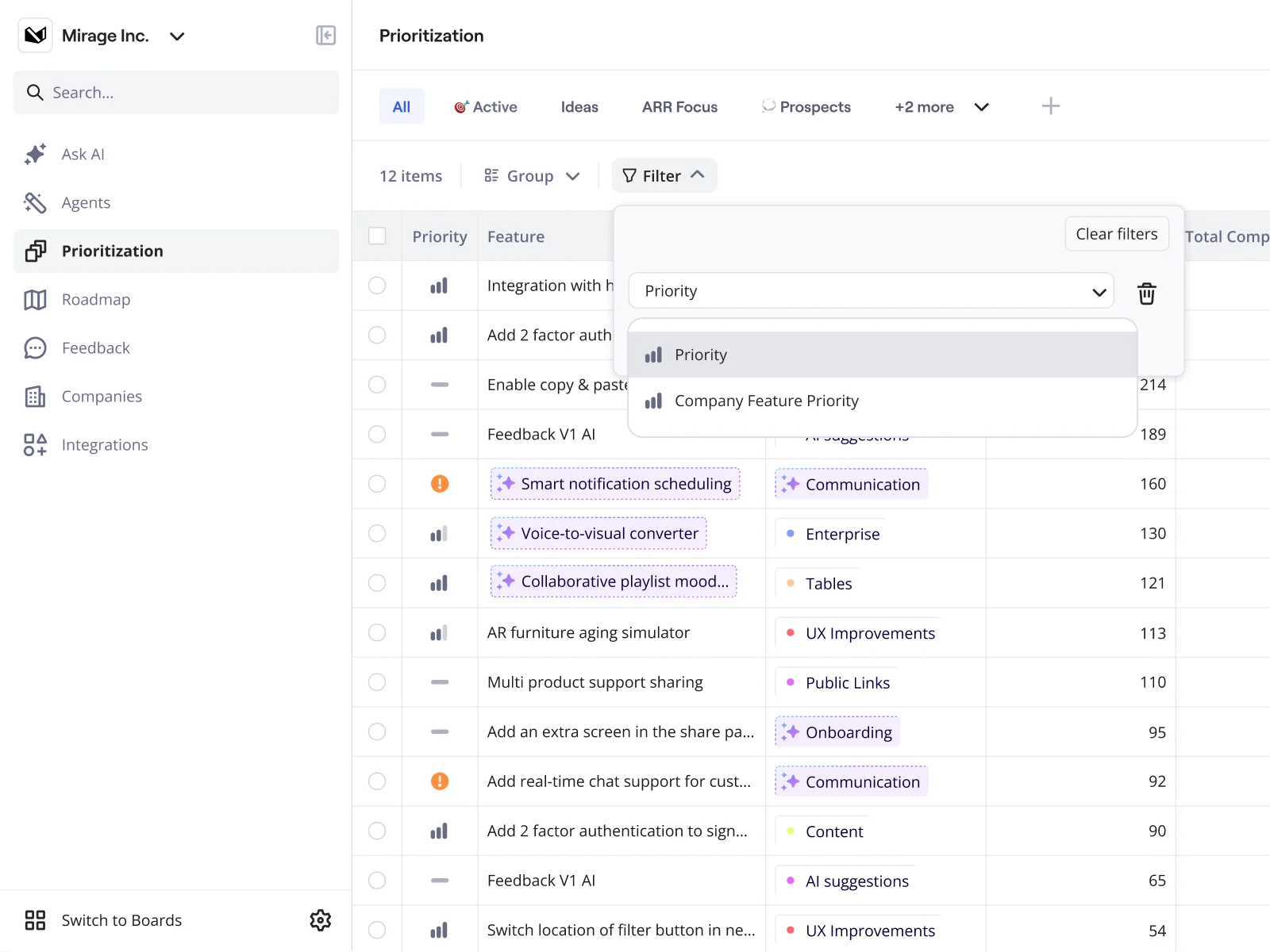This screenshot has width=1270, height=952.
Task: Click the collapse sidebar icon
Action: 325,36
